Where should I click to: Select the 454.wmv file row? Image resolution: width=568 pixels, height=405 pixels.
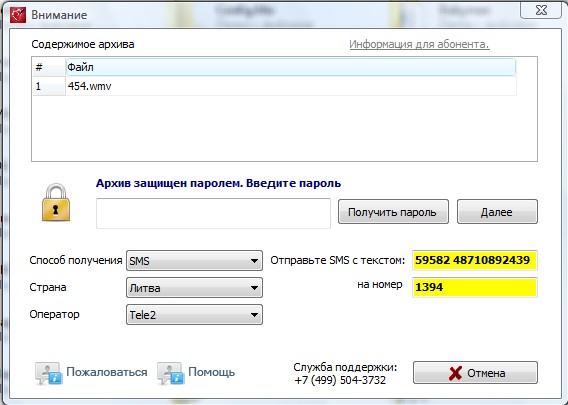(x=275, y=86)
